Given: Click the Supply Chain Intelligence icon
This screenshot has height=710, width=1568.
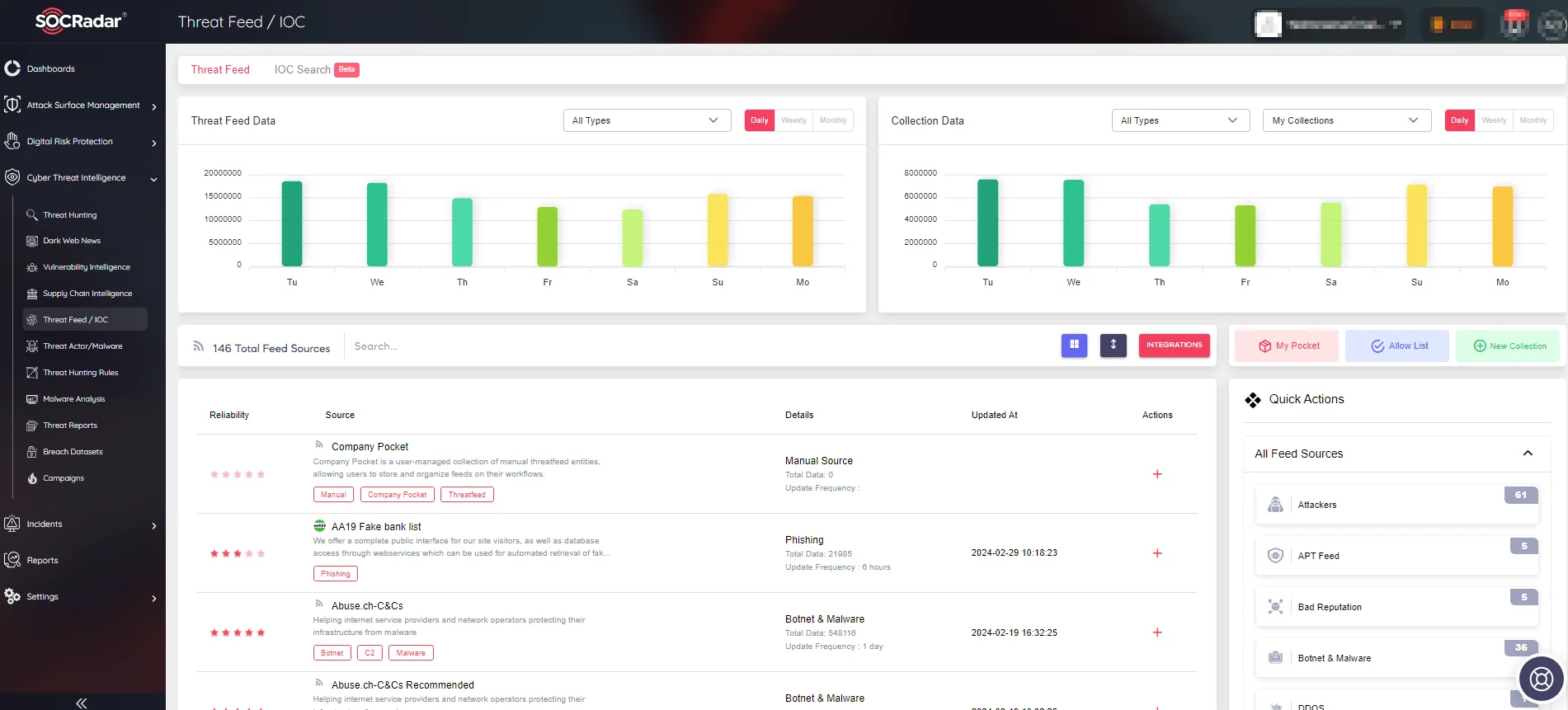Looking at the screenshot, I should (32, 294).
